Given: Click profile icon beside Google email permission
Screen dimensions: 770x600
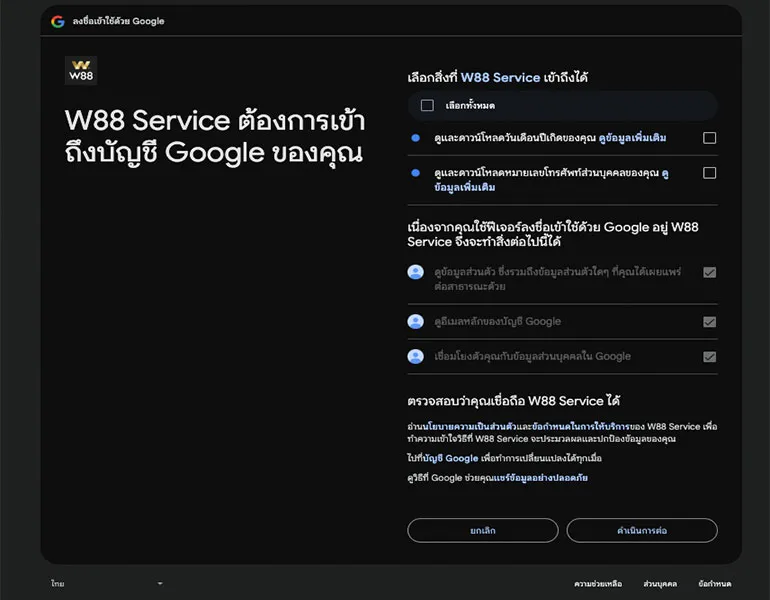Looking at the screenshot, I should click(x=415, y=322).
